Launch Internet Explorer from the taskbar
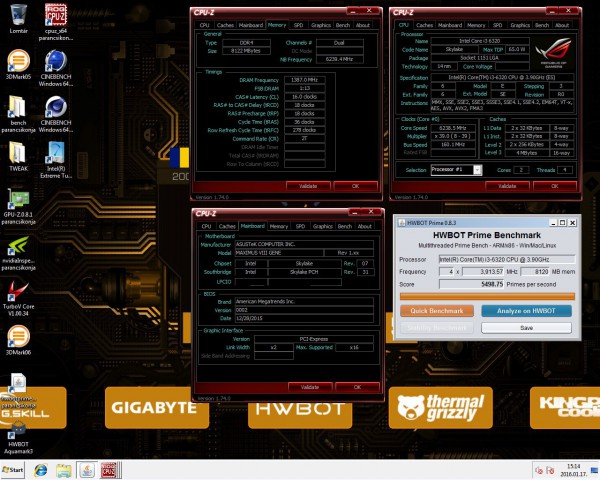 41,470
